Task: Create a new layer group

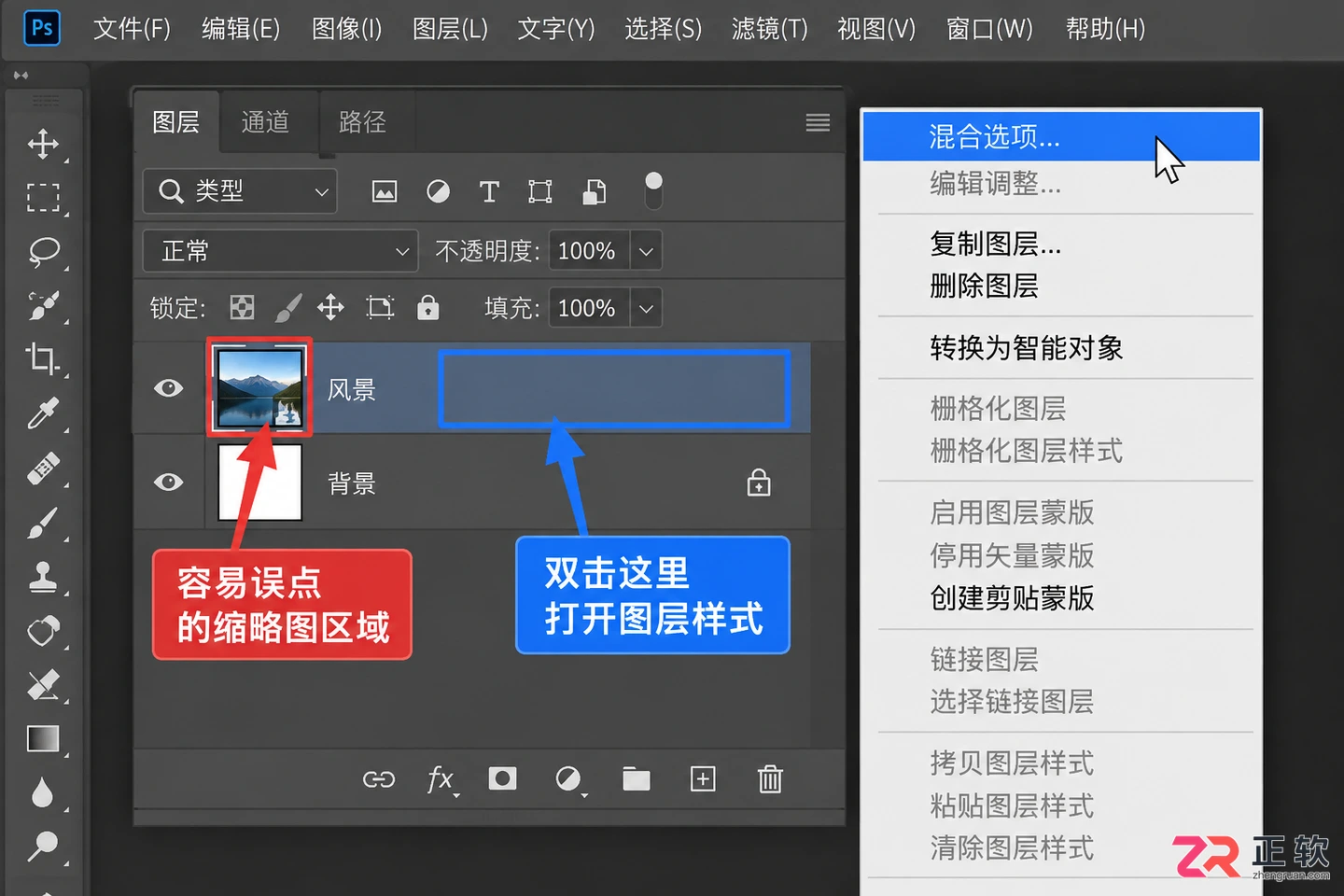Action: tap(637, 778)
